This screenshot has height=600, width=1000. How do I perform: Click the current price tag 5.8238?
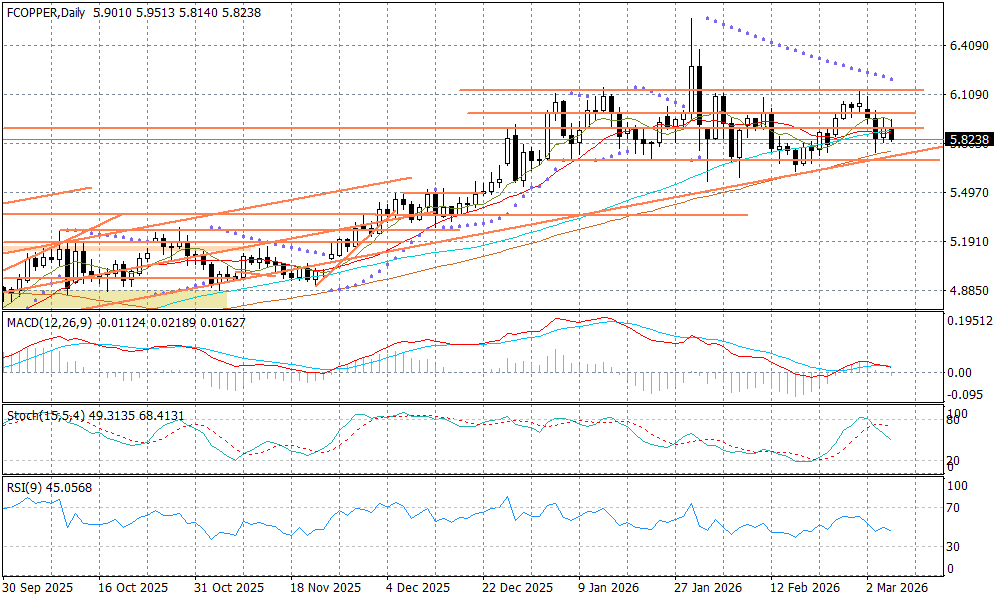[x=968, y=141]
